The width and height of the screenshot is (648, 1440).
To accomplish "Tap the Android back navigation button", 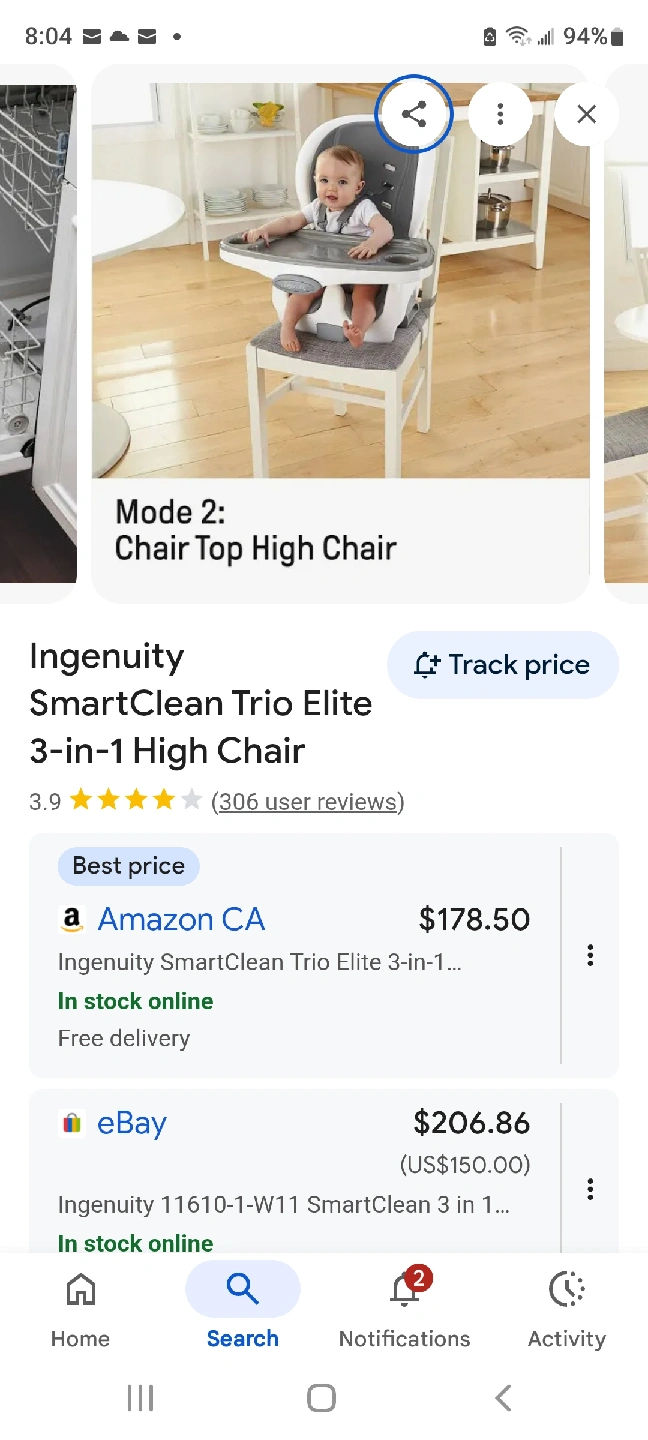I will [x=503, y=1397].
